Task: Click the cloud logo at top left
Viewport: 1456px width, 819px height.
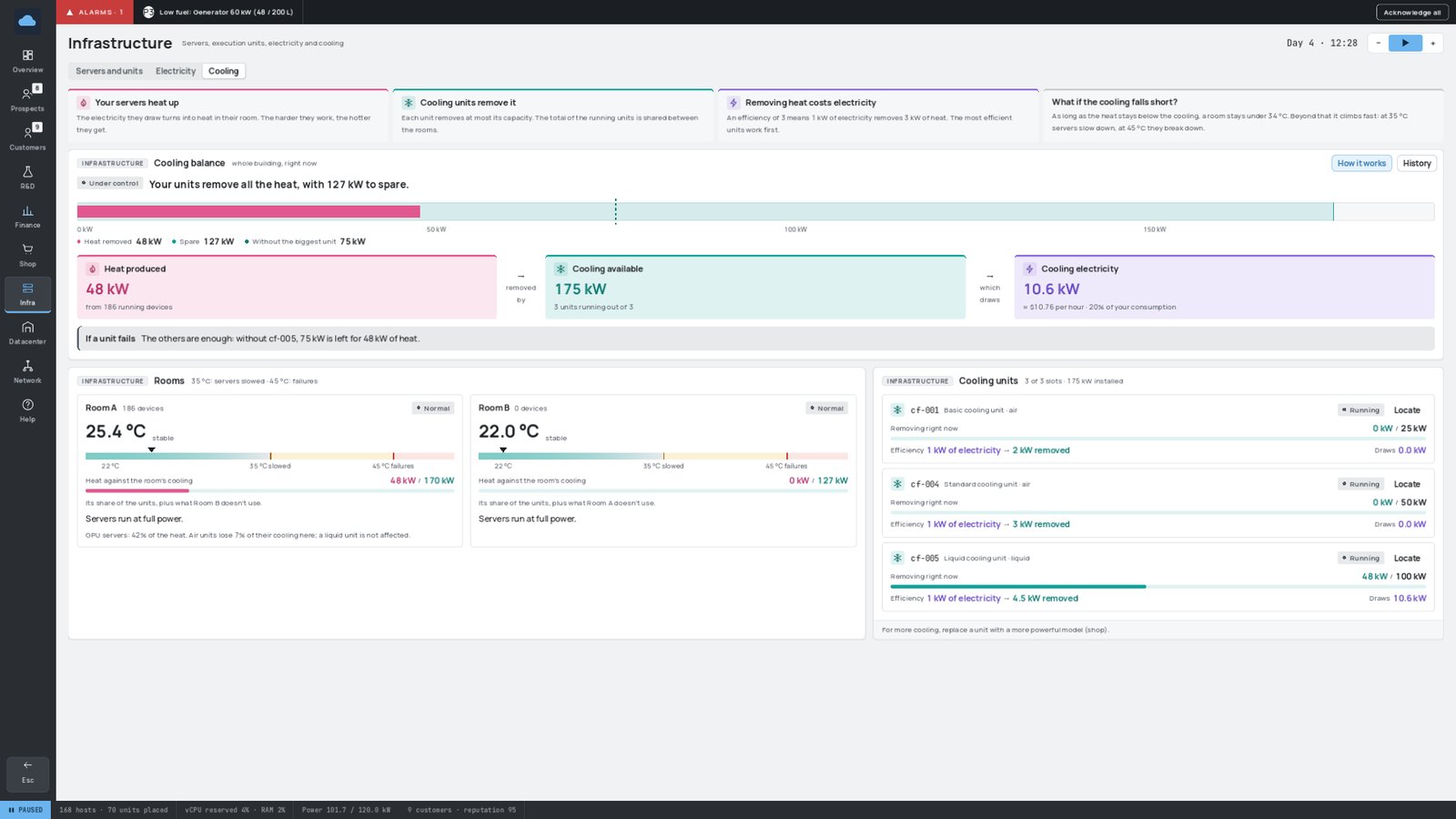Action: pyautogui.click(x=27, y=20)
